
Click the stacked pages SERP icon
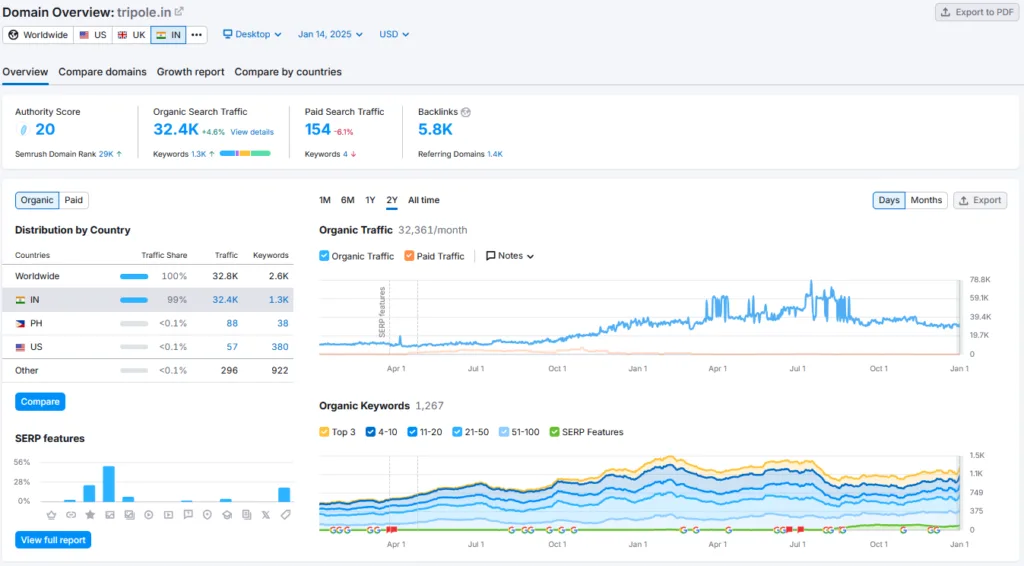click(246, 514)
